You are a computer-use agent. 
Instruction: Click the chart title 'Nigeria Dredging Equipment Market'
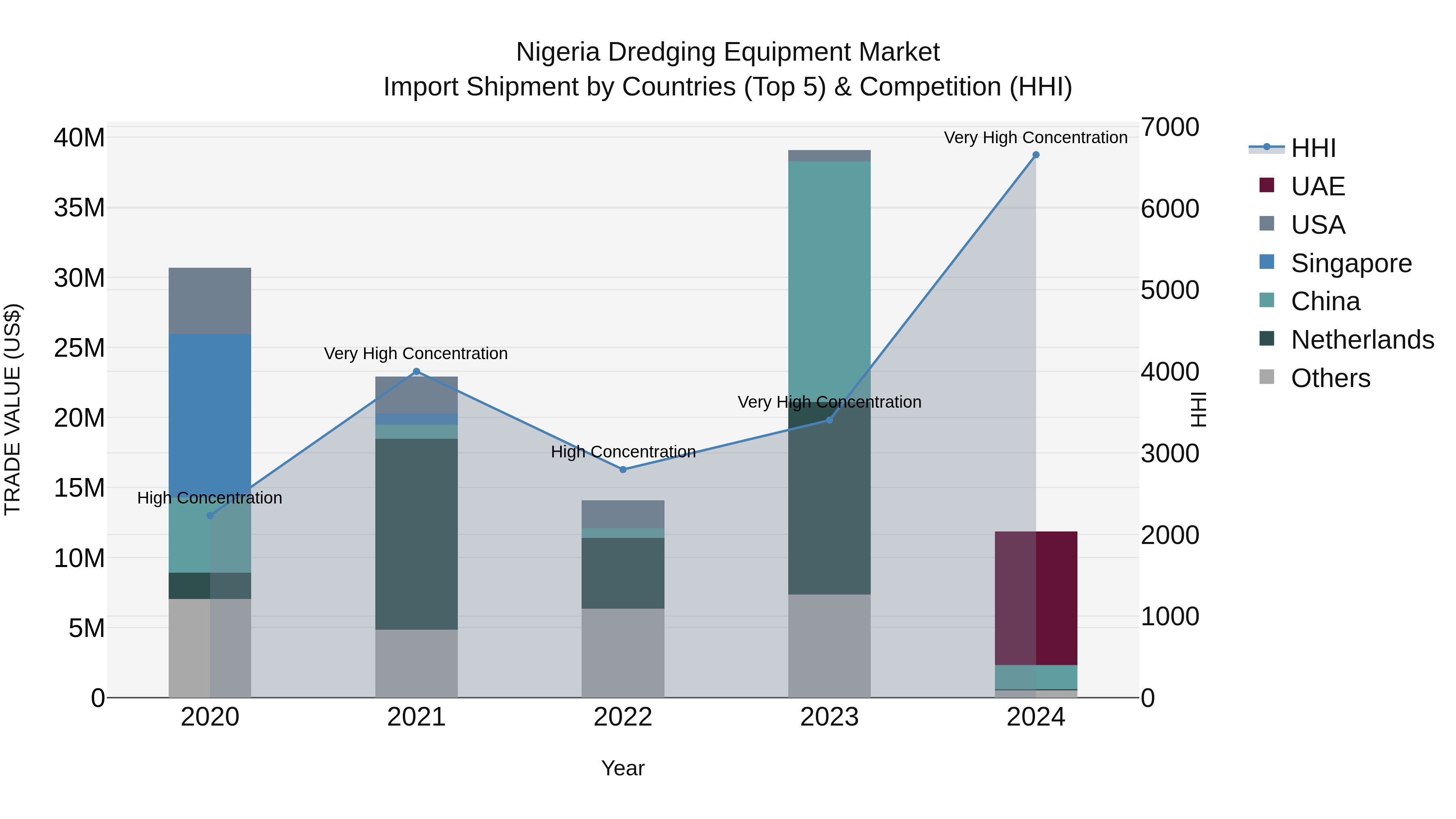point(728,52)
